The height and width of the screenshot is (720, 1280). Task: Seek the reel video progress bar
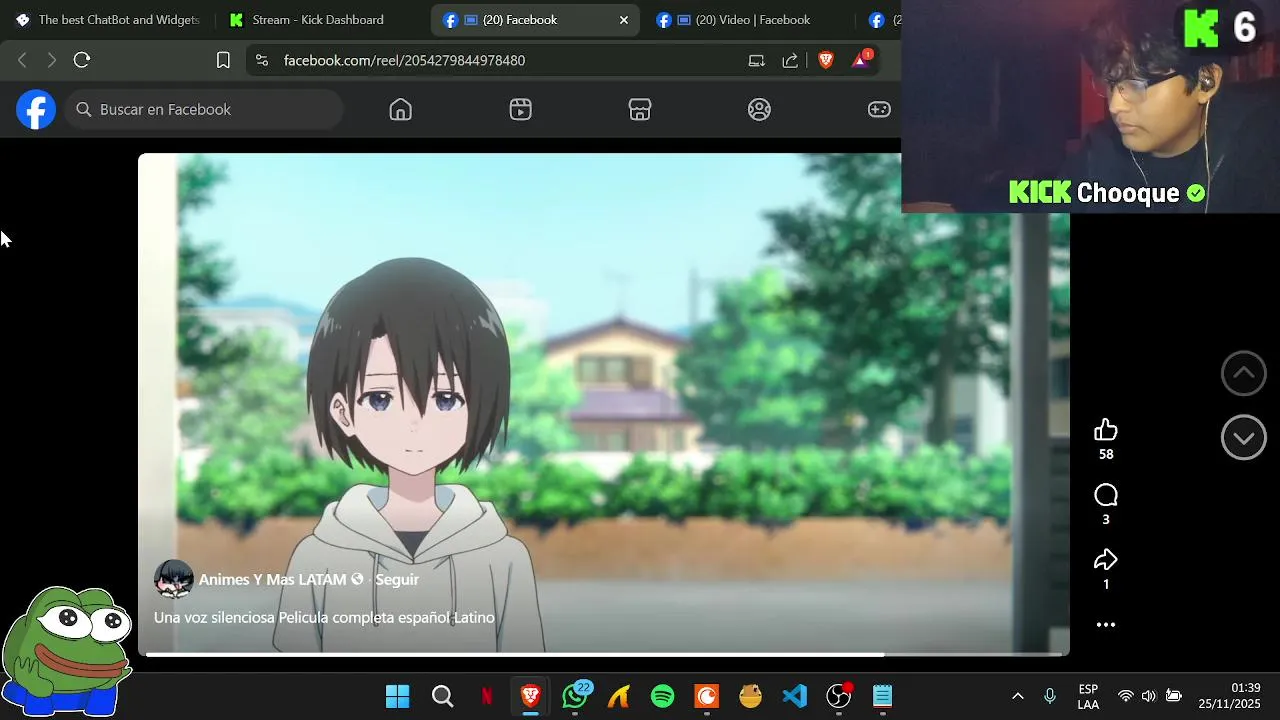pos(604,655)
